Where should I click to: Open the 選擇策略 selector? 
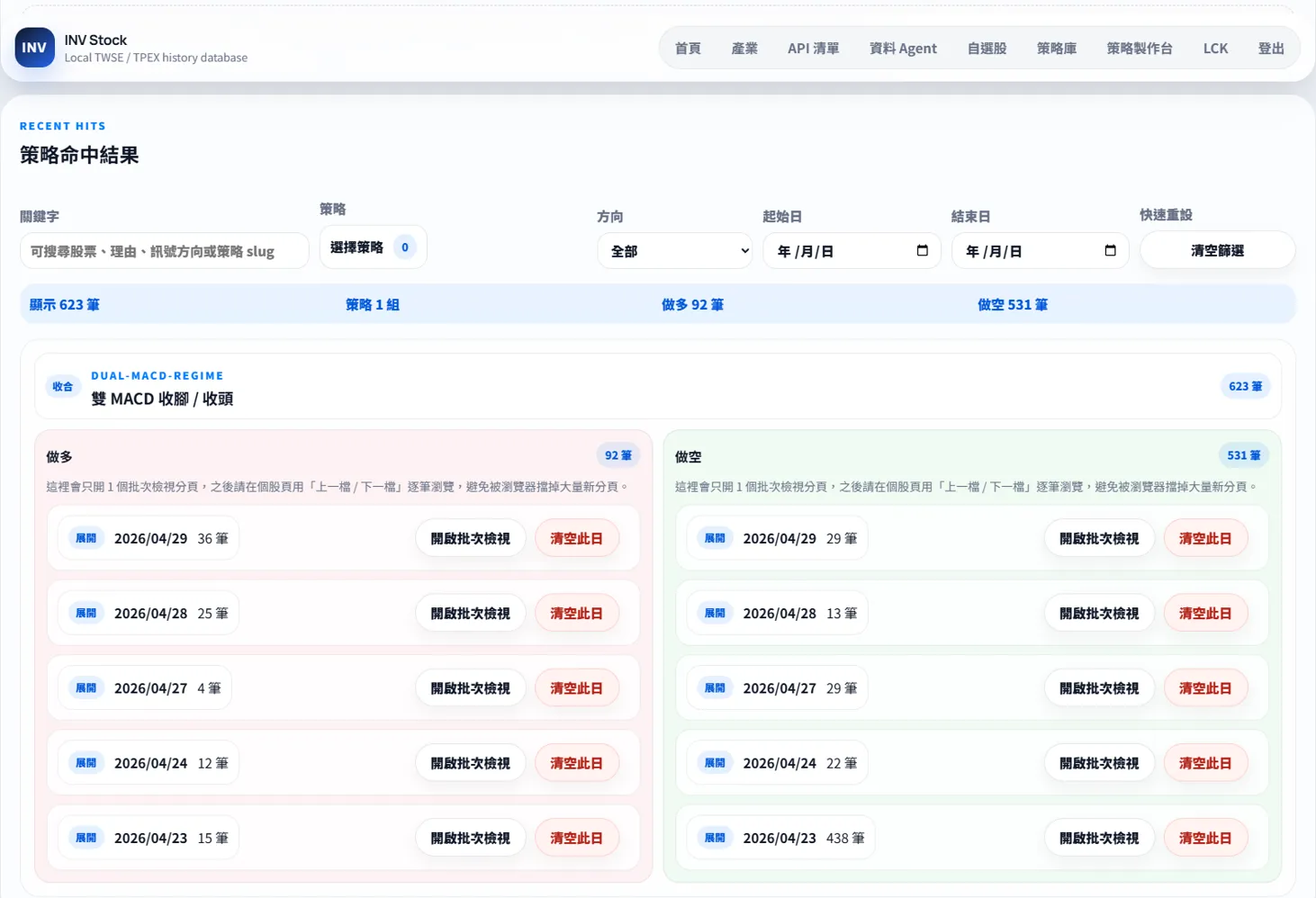pyautogui.click(x=373, y=247)
